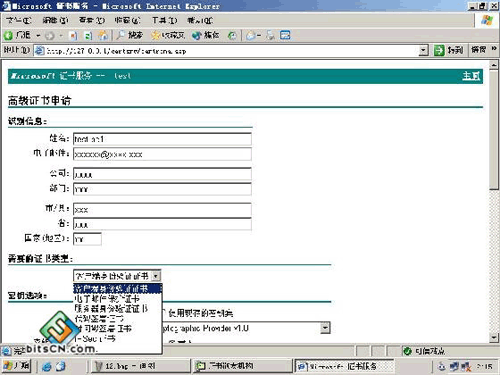The image size is (500, 375).
Task: Select IPSec 证书 in the certificate list
Action: (x=117, y=338)
